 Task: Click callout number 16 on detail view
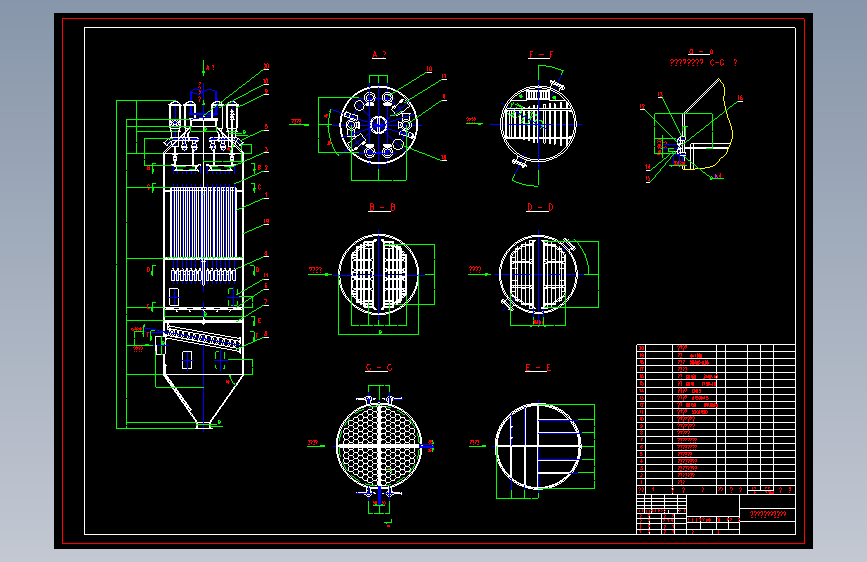pyautogui.click(x=740, y=98)
